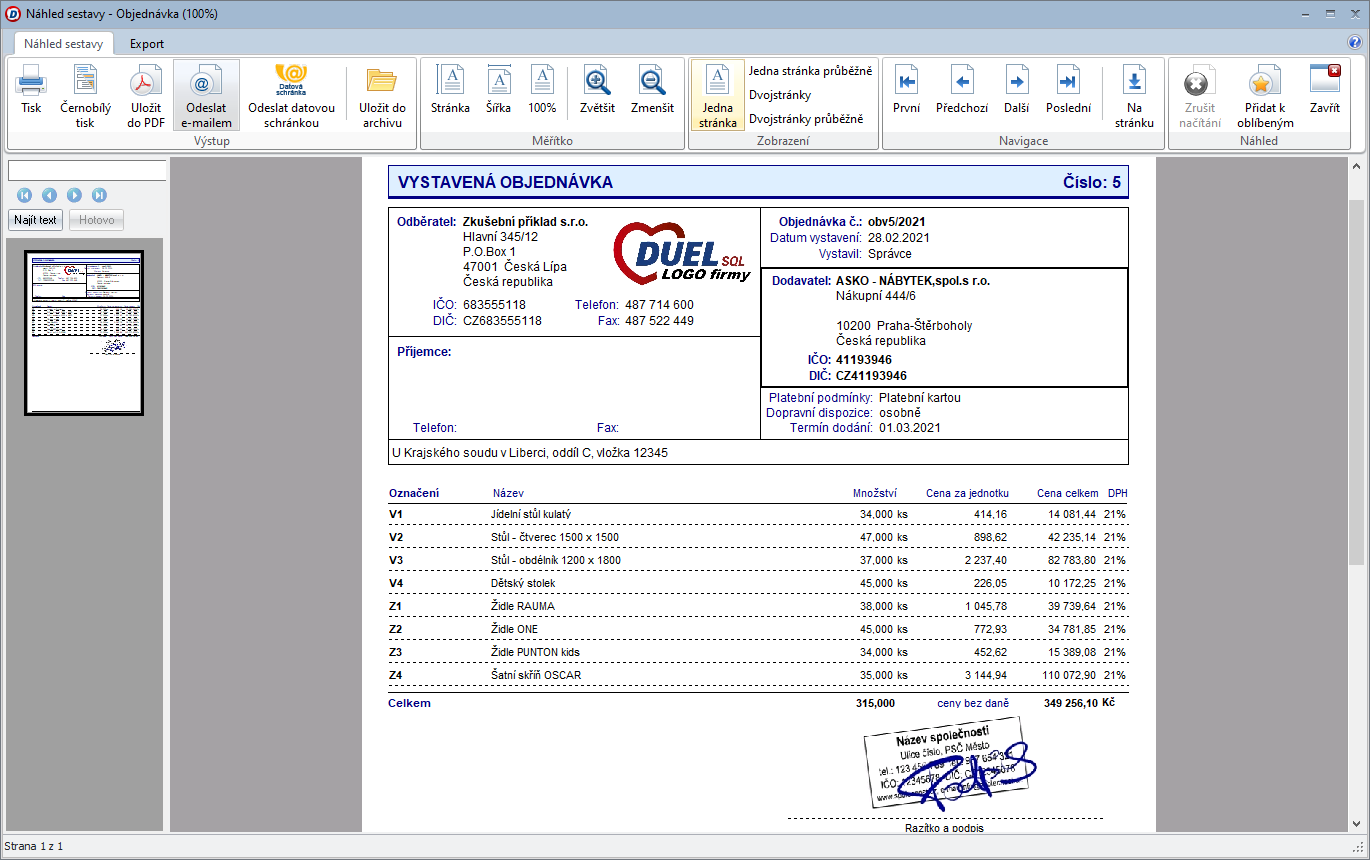Zoom in with Zvětšit
Viewport: 1370px width, 860px height.
[x=597, y=90]
